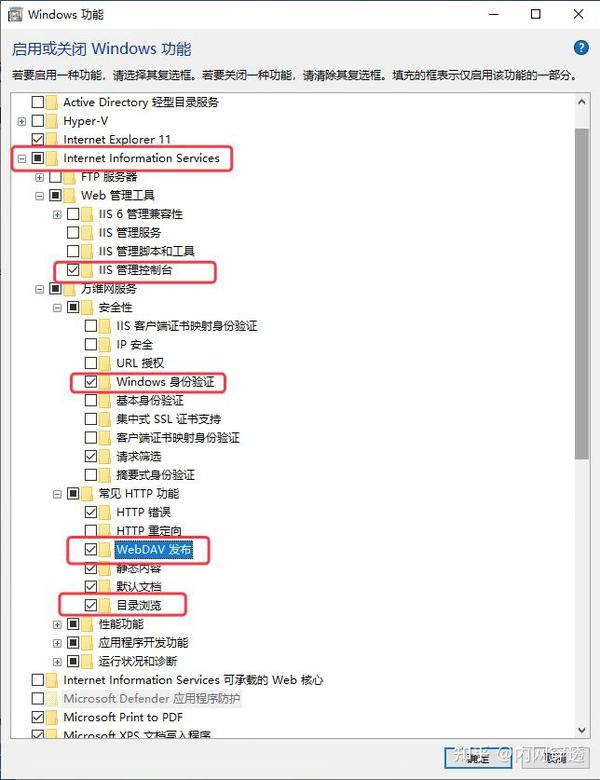Click the 取消 cancel button

(555, 758)
